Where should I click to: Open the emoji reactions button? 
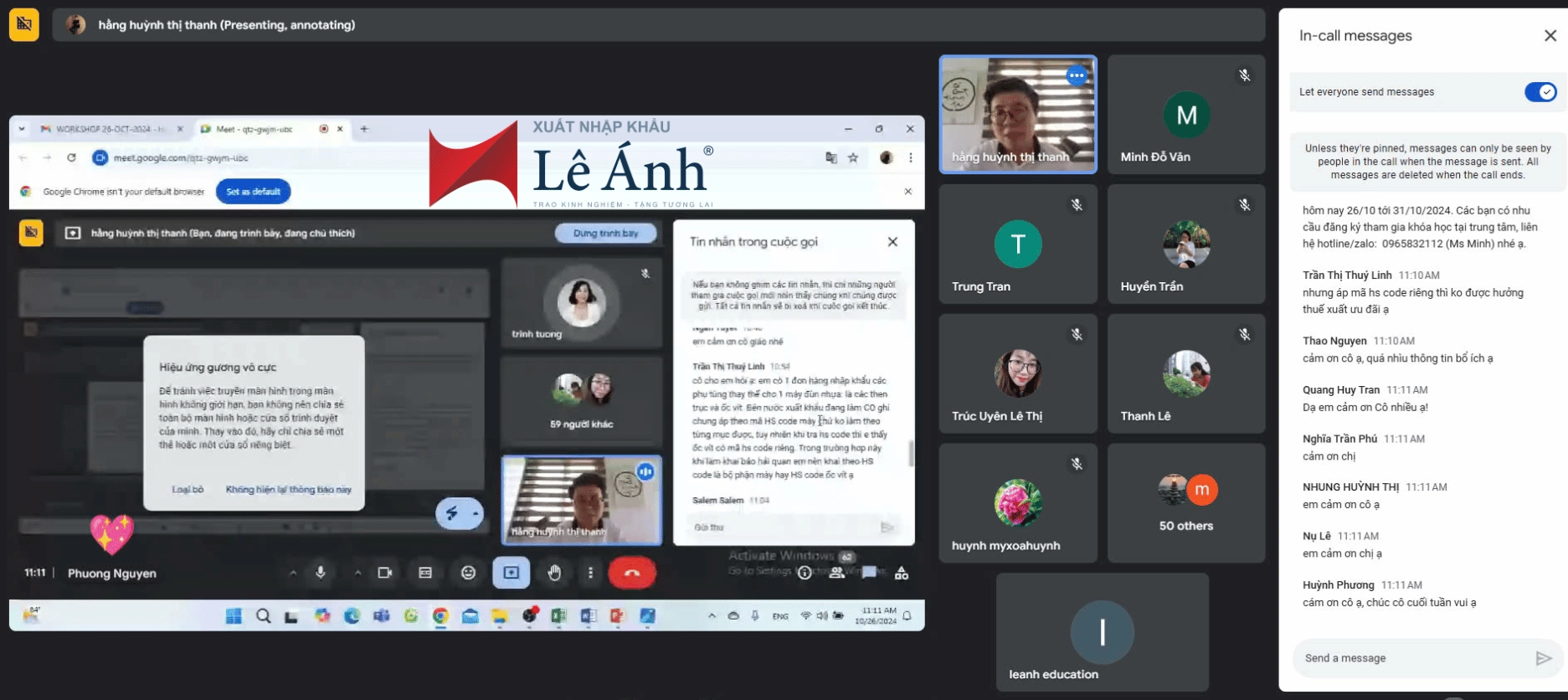468,573
